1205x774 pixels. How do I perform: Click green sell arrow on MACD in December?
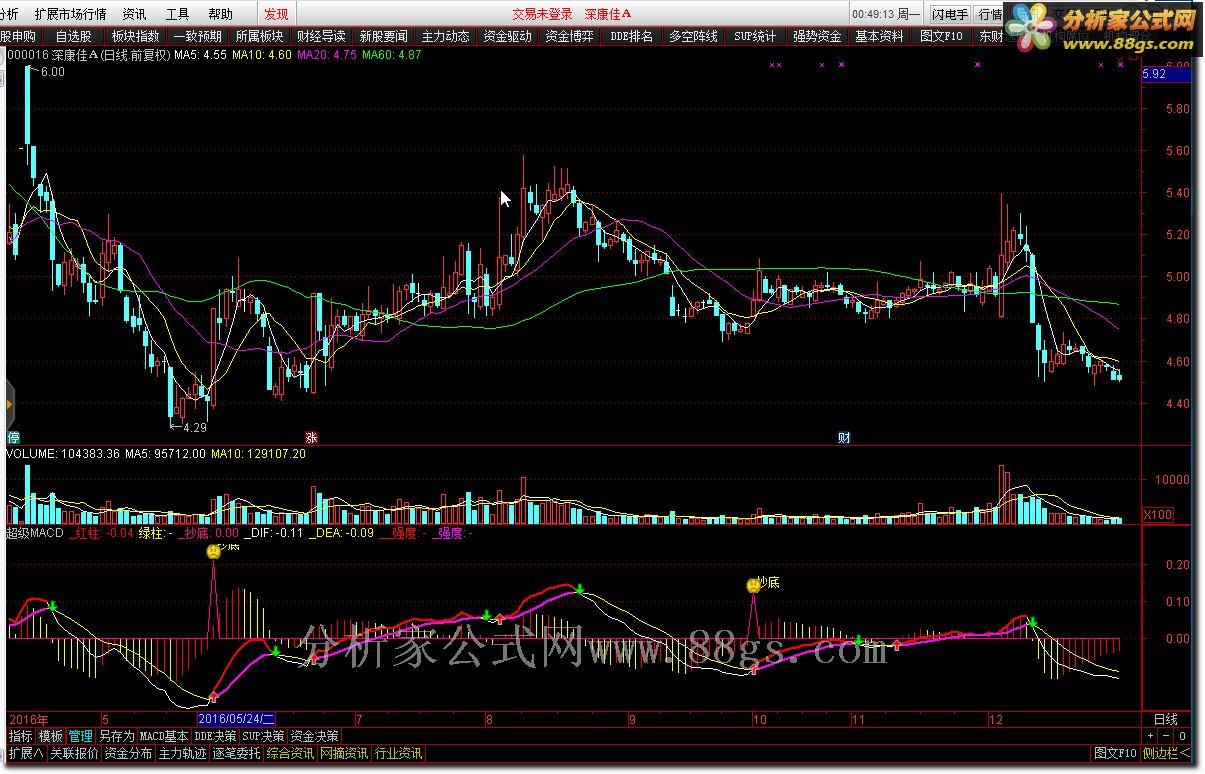(x=1034, y=624)
